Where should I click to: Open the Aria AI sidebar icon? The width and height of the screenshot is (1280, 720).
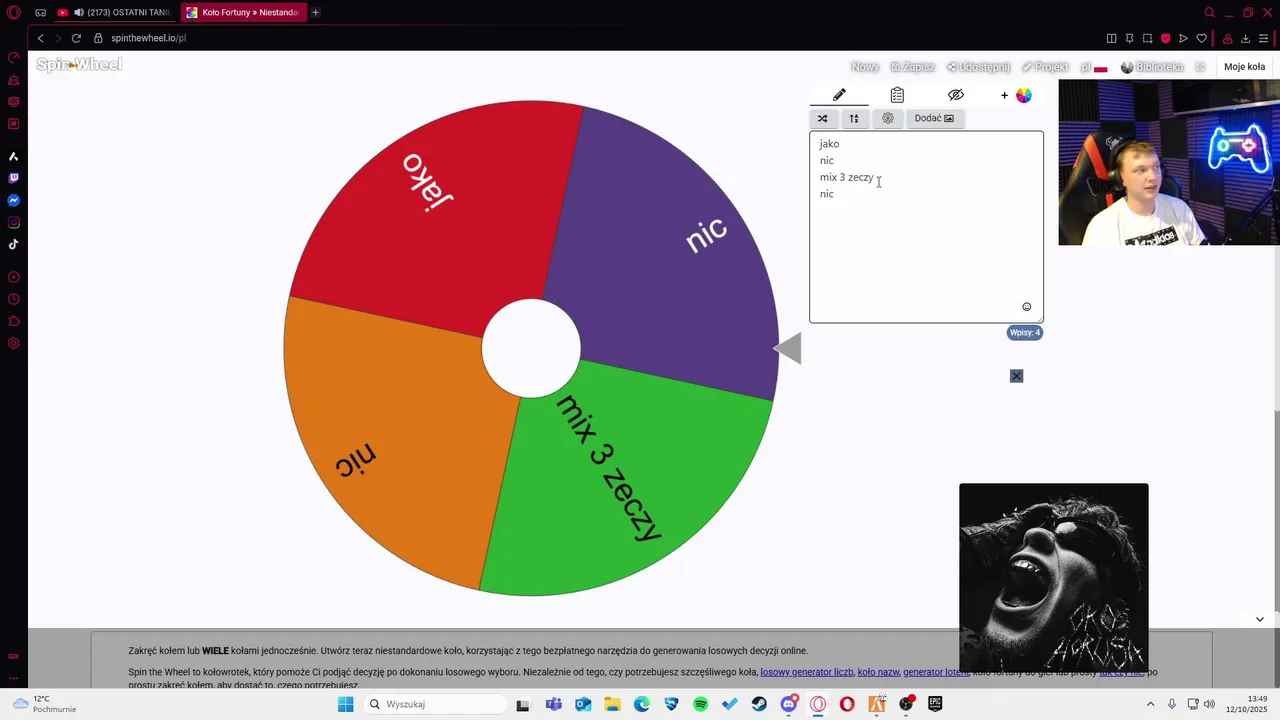pos(14,156)
